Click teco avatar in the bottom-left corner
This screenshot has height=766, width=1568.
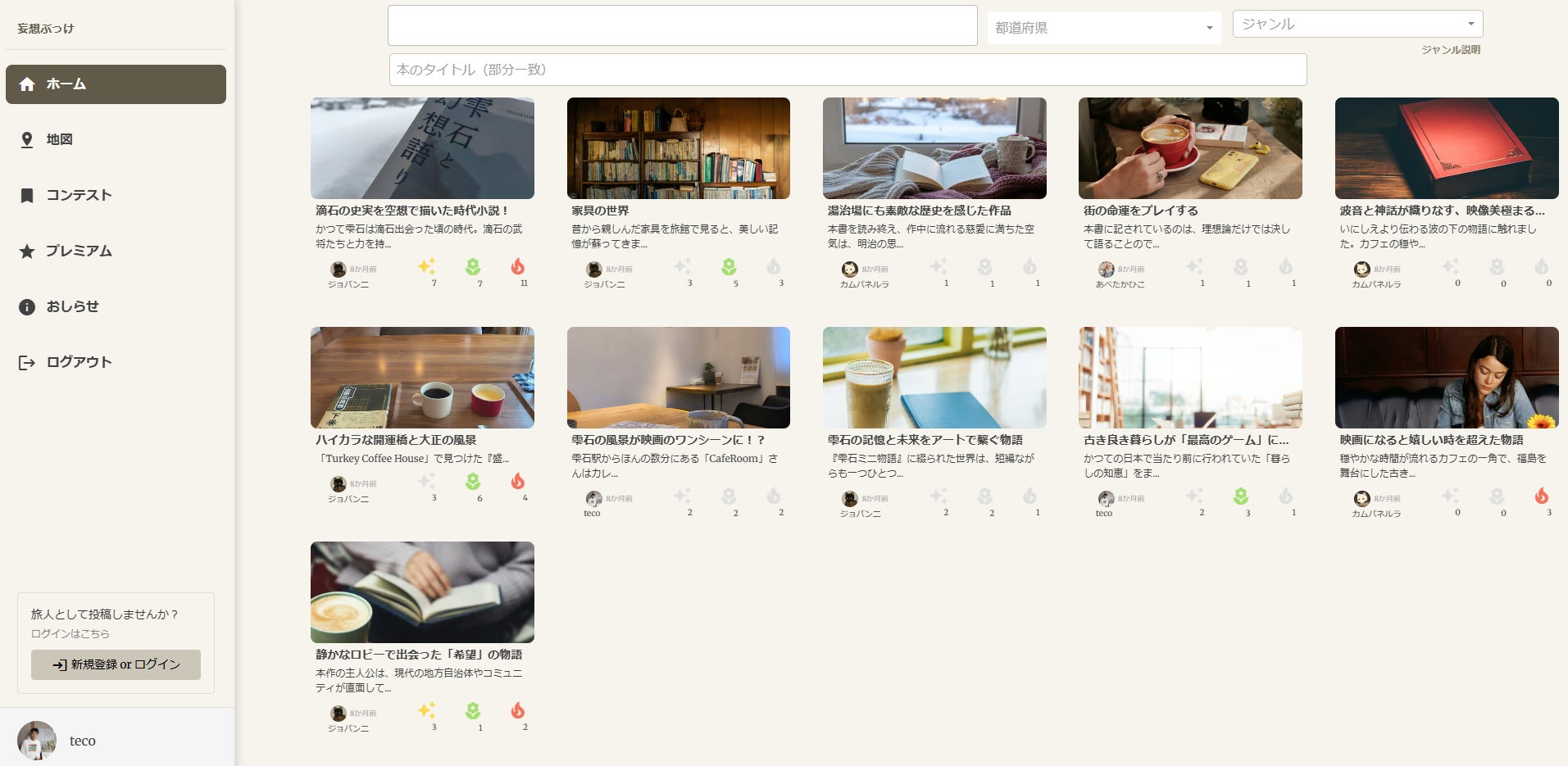point(37,741)
